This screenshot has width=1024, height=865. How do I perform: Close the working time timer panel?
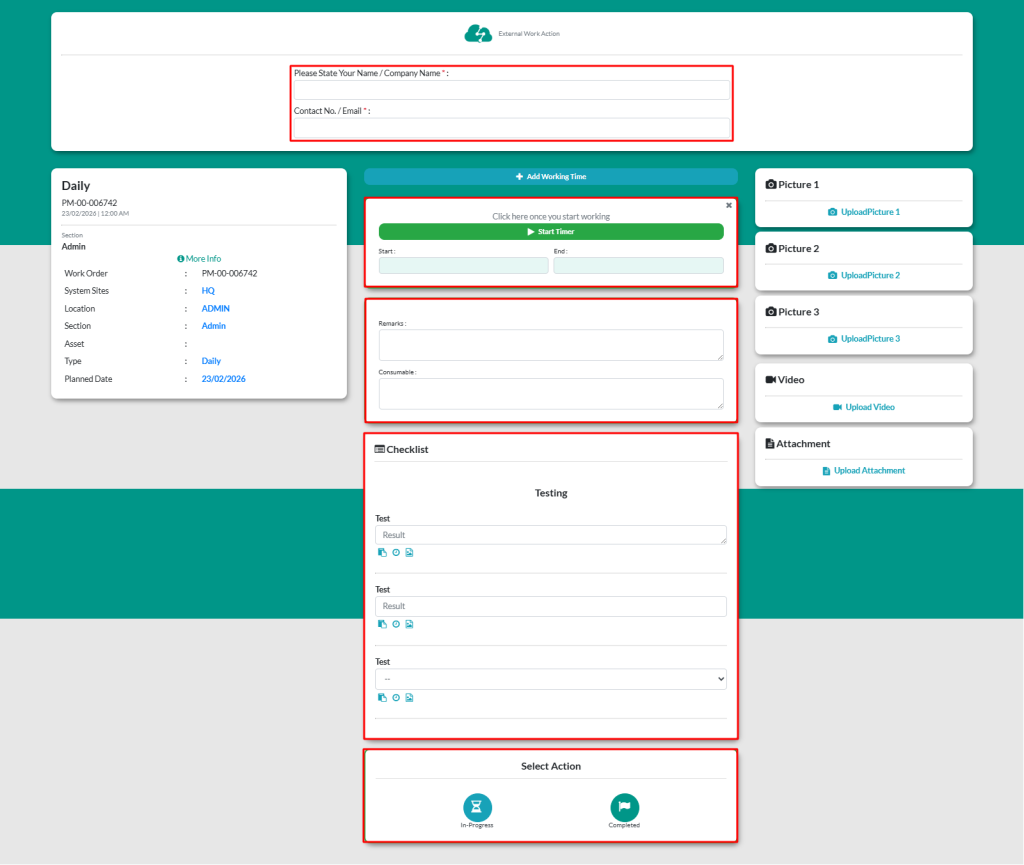tap(729, 205)
